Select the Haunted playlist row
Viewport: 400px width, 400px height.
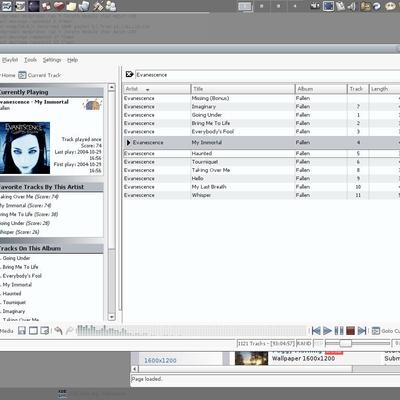262,153
